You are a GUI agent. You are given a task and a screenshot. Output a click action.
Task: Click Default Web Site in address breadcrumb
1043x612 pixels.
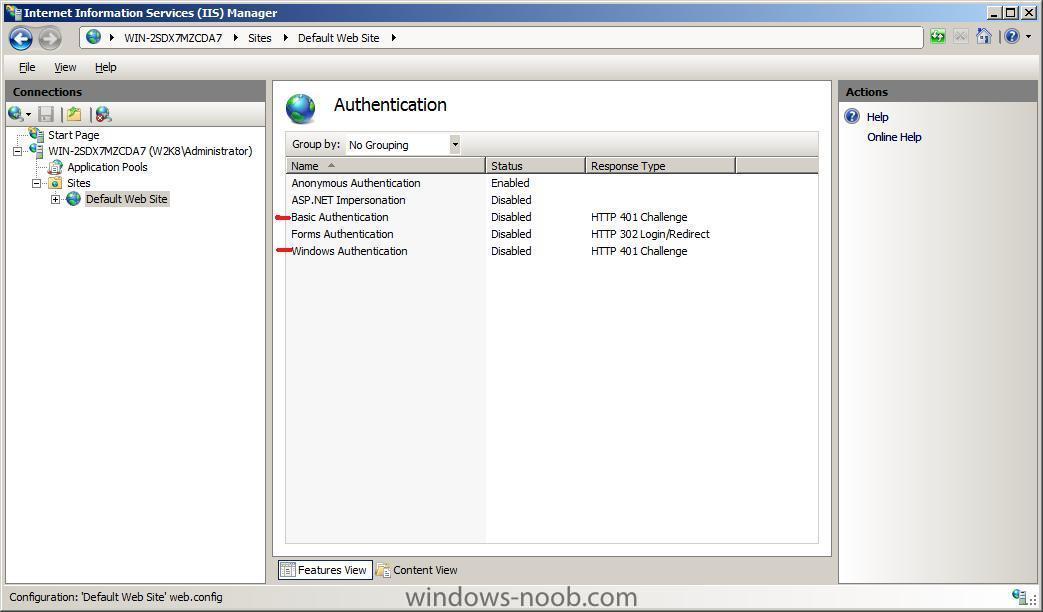(339, 38)
